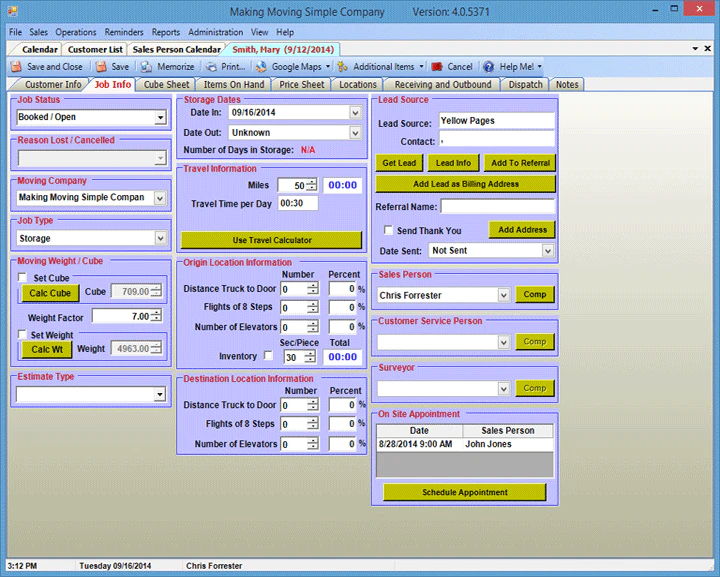Click the Referral Name input field

(x=498, y=207)
